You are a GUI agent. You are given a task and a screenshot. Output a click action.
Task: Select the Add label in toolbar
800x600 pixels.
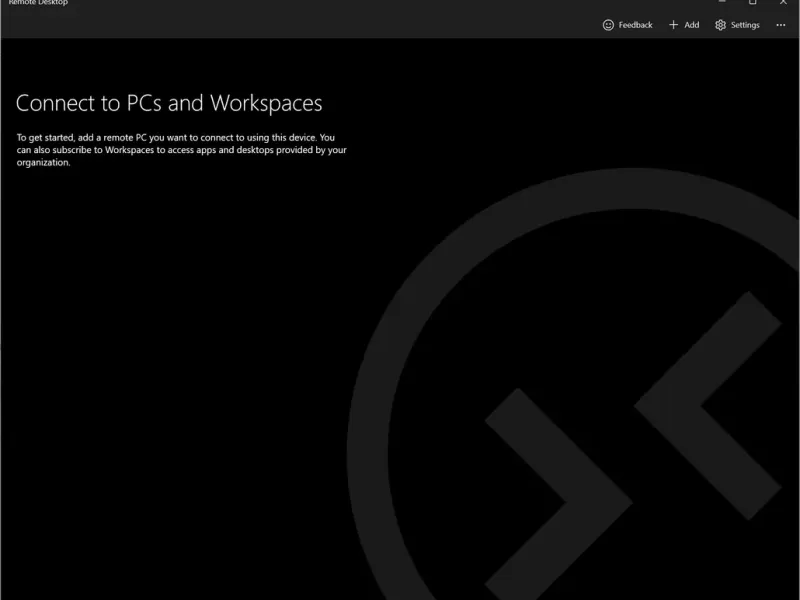pos(691,25)
